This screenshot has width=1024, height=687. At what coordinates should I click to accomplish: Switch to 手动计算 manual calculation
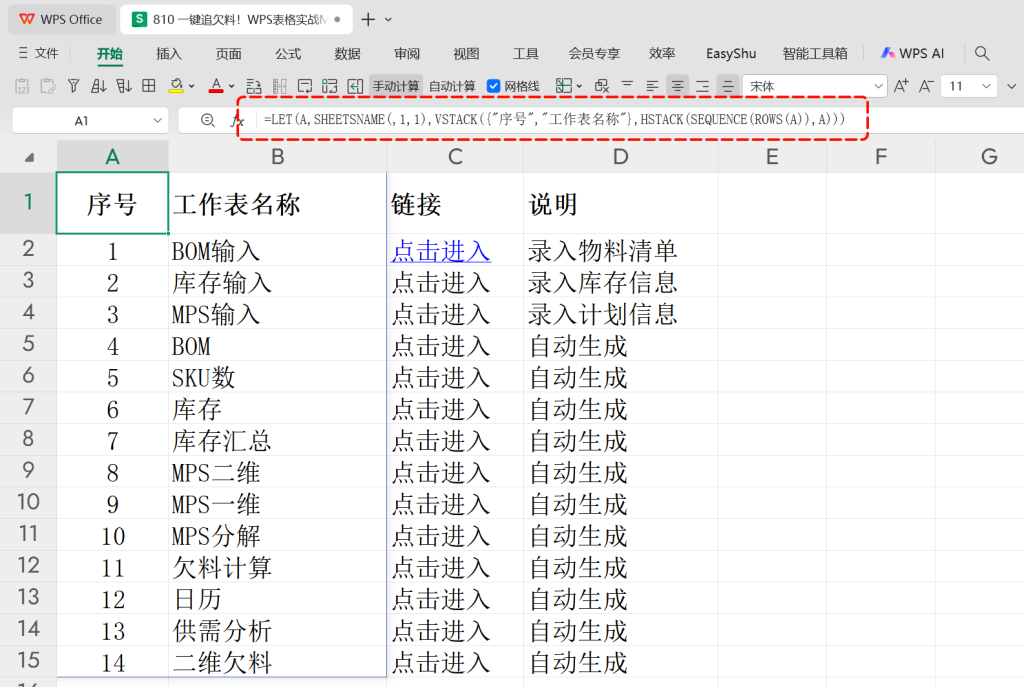(396, 86)
